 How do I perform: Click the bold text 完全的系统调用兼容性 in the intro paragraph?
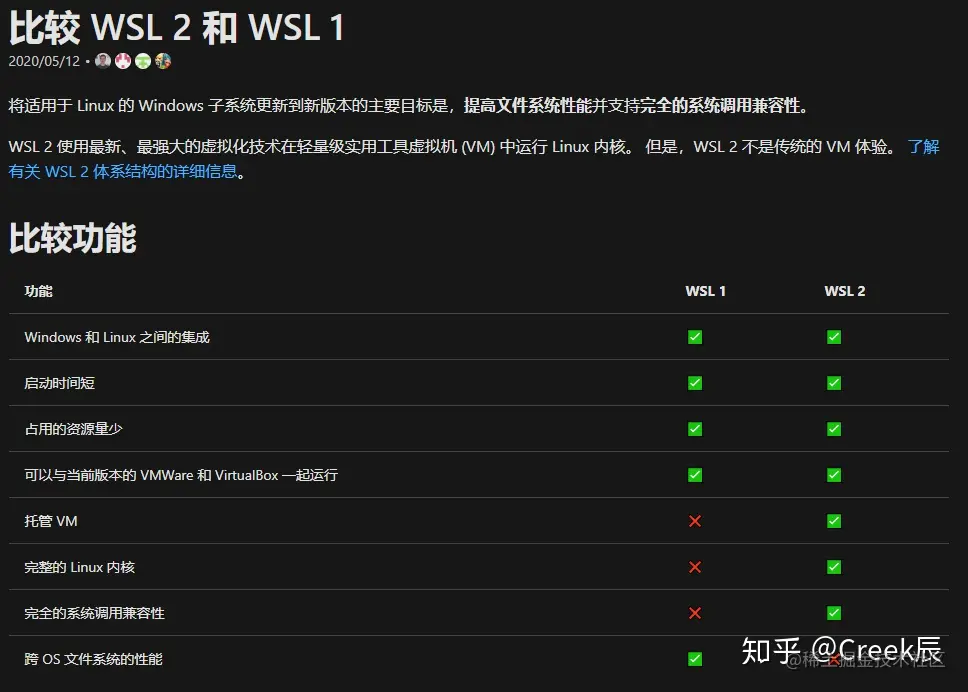720,106
